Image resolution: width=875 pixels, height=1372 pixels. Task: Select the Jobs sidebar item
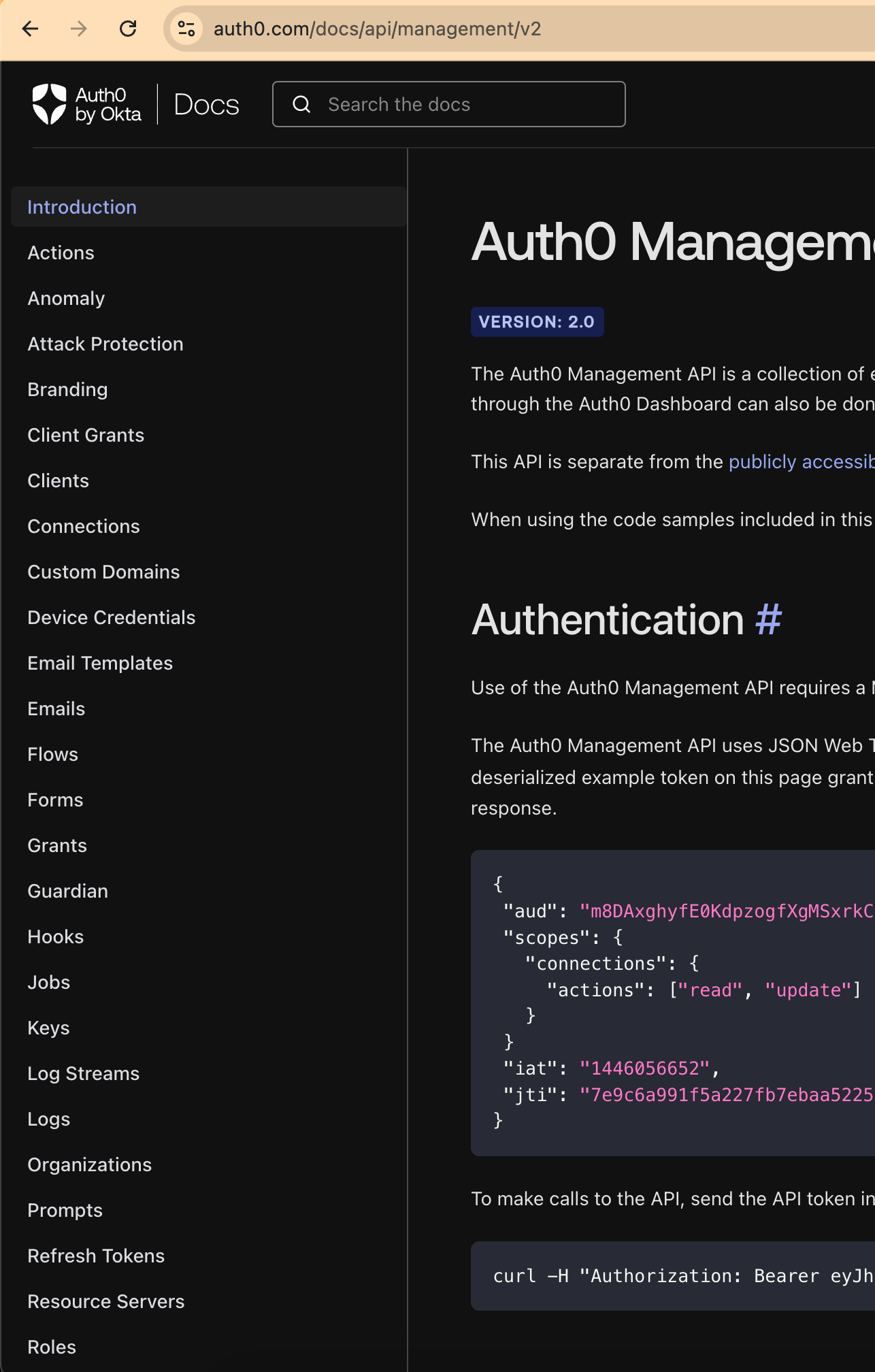point(48,982)
